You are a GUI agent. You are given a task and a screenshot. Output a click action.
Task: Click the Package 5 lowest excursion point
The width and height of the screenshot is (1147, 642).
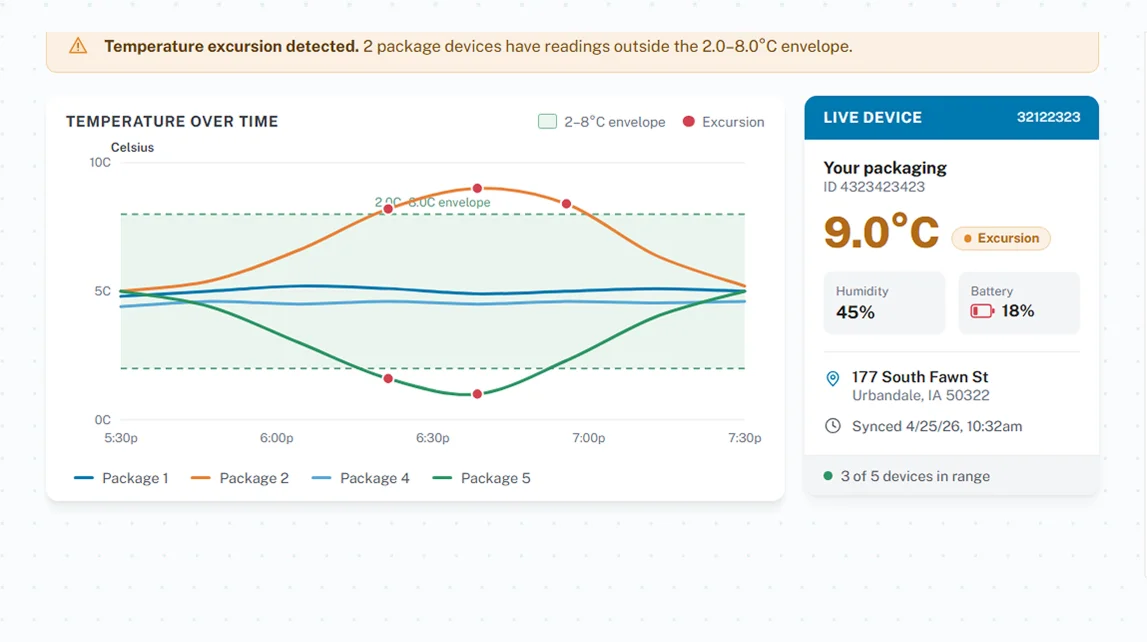pos(477,394)
